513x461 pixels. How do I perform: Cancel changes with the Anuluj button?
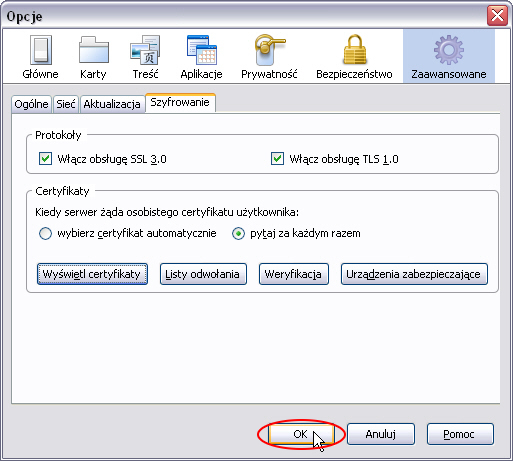[x=381, y=434]
